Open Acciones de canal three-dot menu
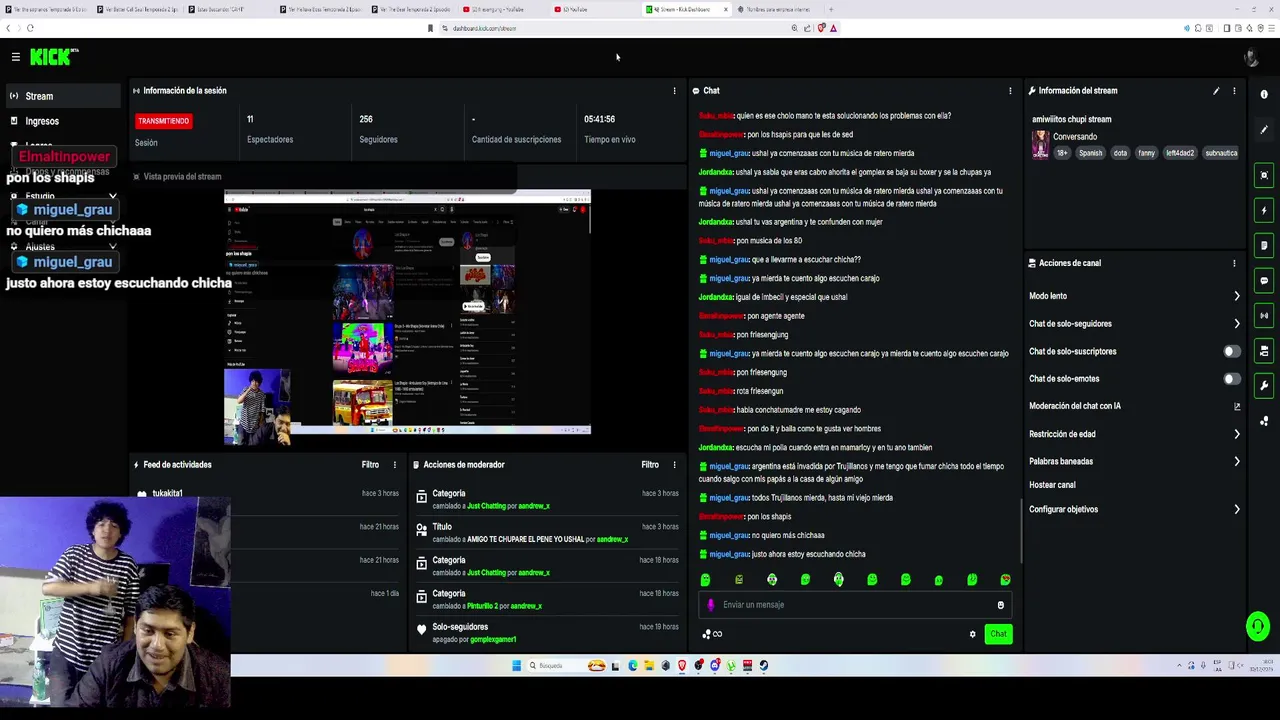Image resolution: width=1280 pixels, height=720 pixels. click(x=1234, y=263)
